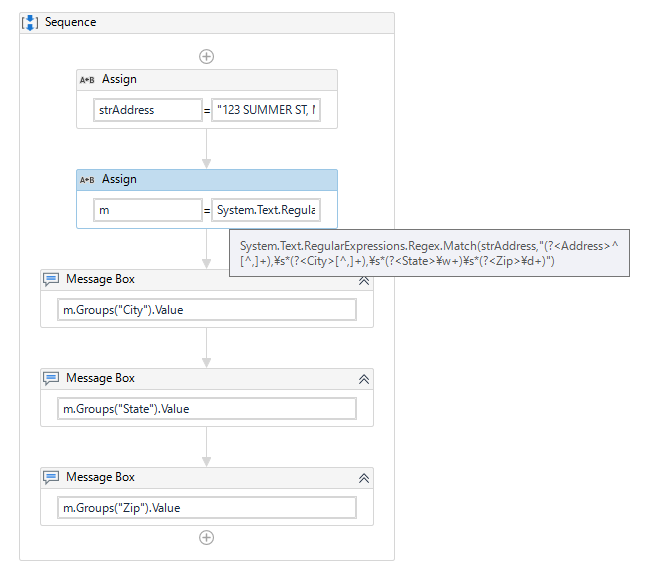
Task: Click the top add-activity plus icon
Action: pyautogui.click(x=206, y=56)
